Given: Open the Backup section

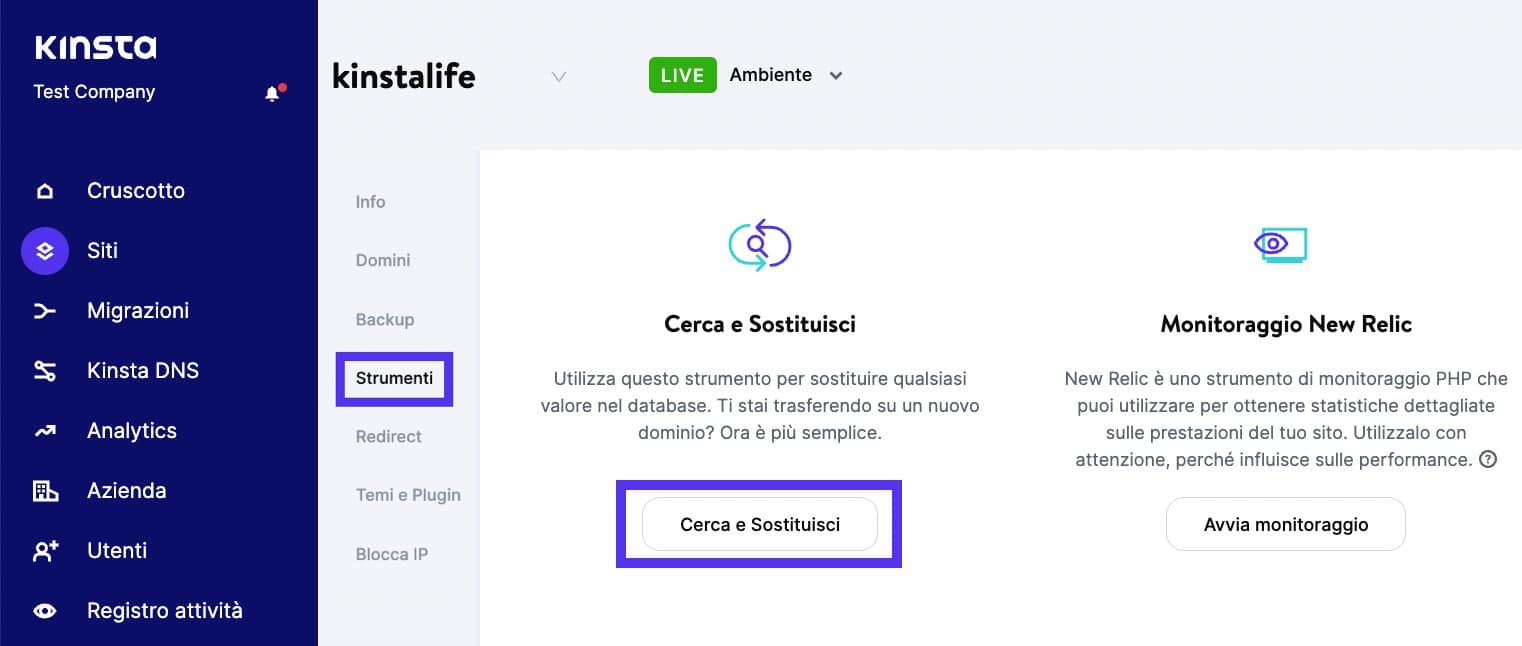Looking at the screenshot, I should 385,319.
